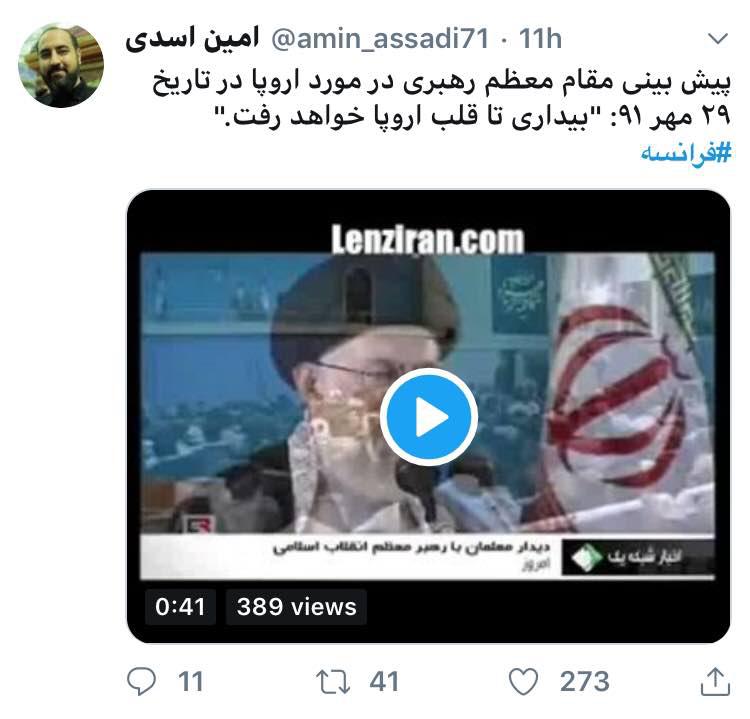Viewport: 750px width, 719px height.
Task: Click the #فرانسه hashtag
Action: [x=686, y=154]
